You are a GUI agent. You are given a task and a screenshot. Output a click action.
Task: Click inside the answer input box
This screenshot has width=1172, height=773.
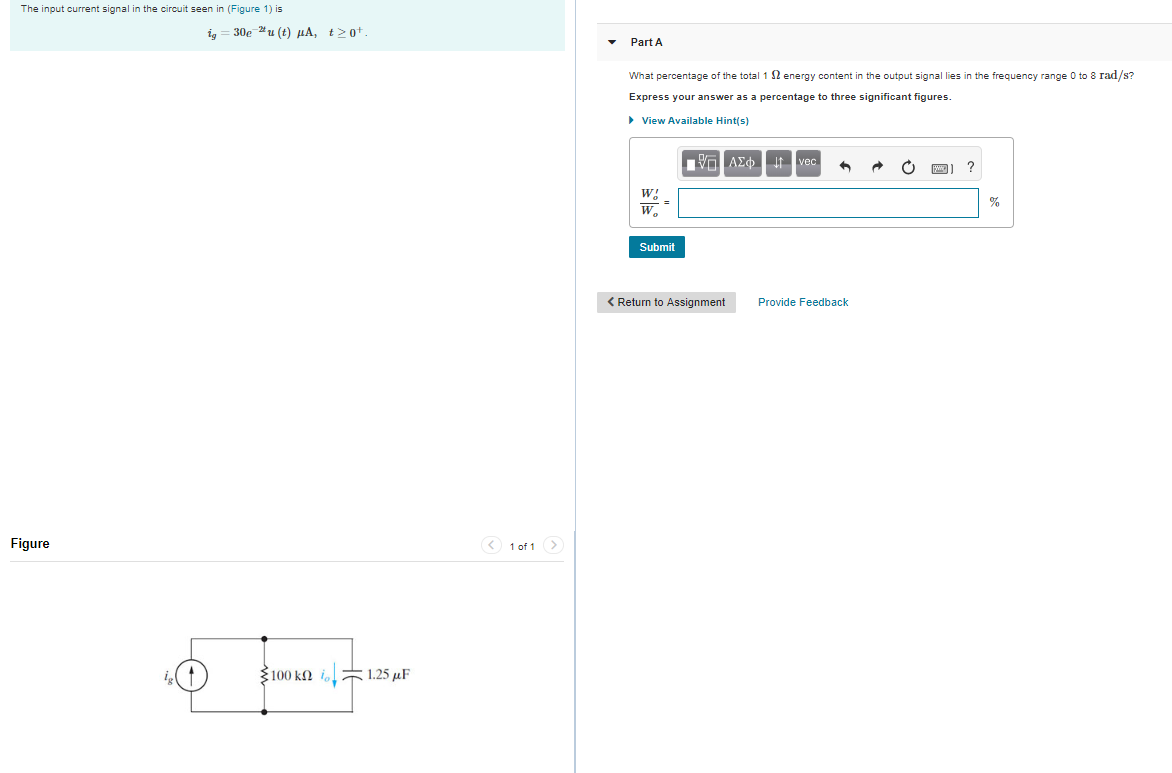point(827,202)
